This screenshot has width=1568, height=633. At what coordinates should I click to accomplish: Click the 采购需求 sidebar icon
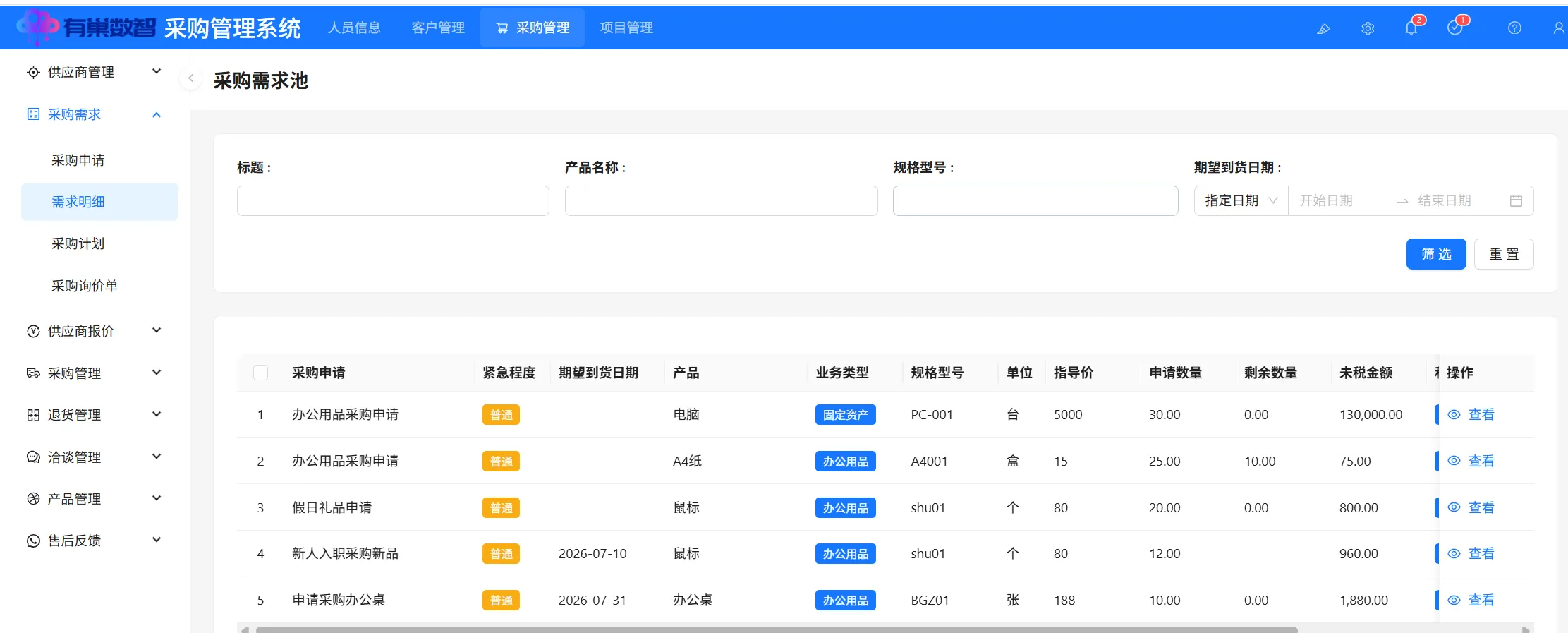(33, 114)
